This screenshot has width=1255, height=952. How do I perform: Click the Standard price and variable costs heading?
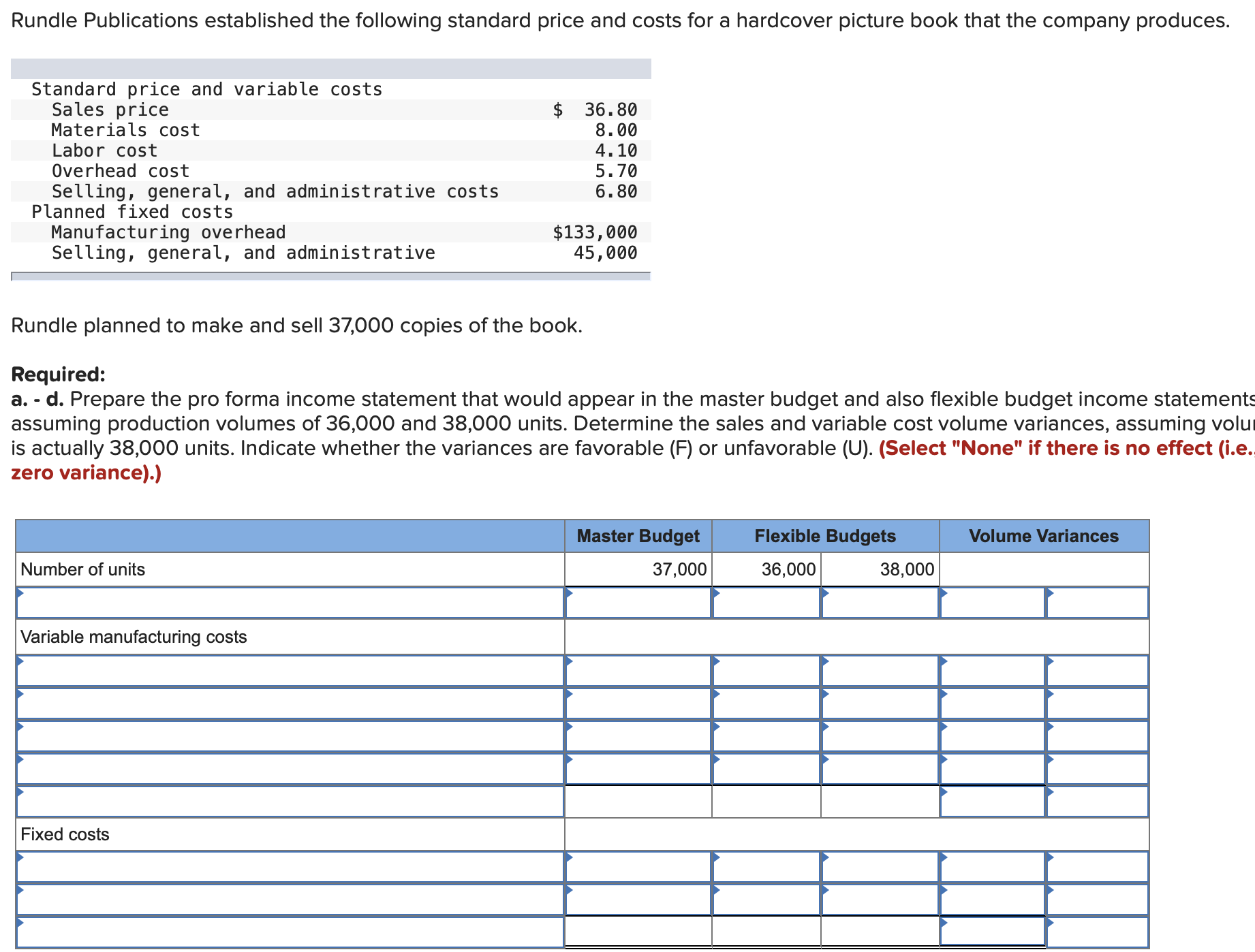tap(207, 89)
